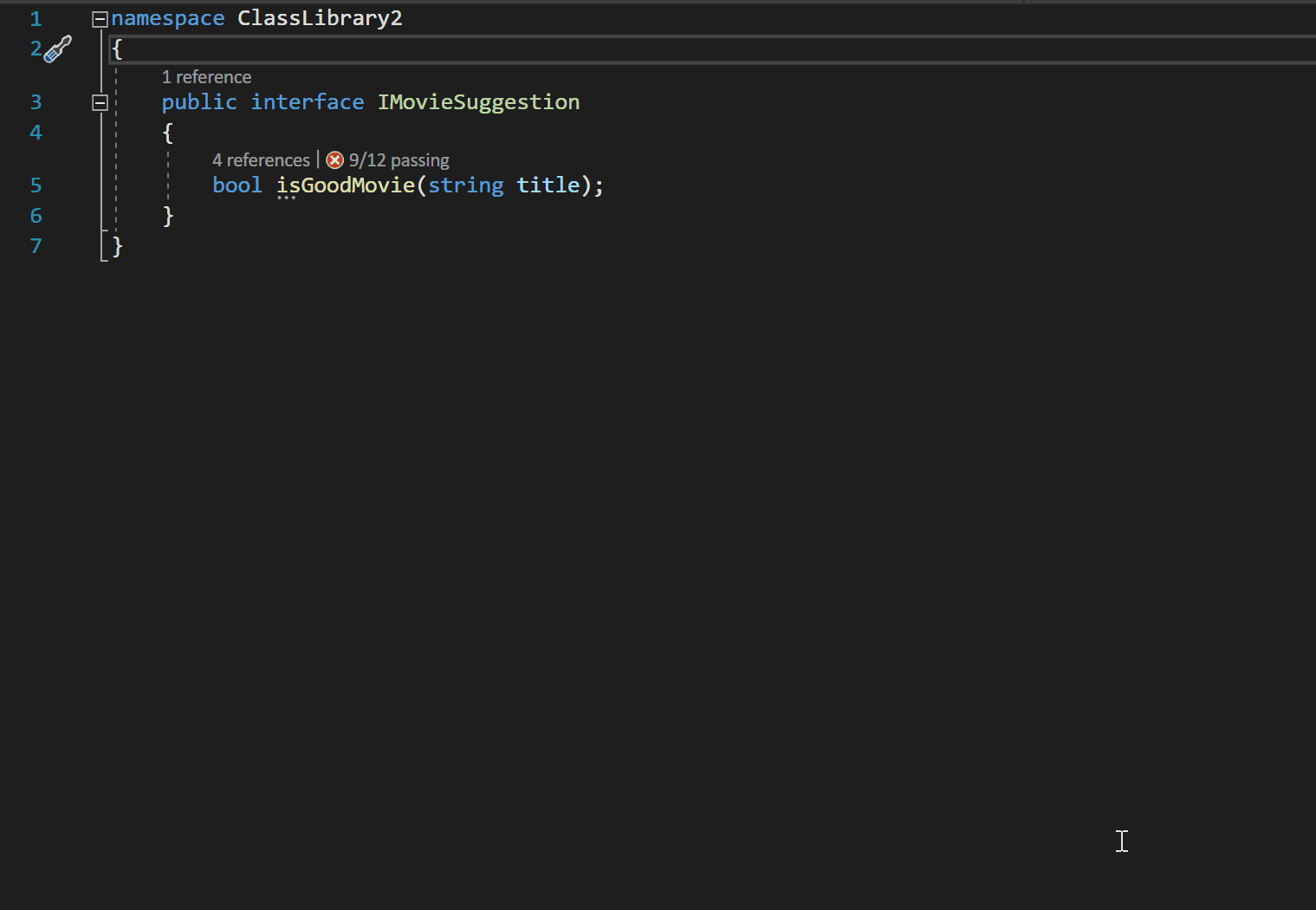Place cursor on the closing brace of line 7
This screenshot has height=910, width=1316.
click(117, 246)
